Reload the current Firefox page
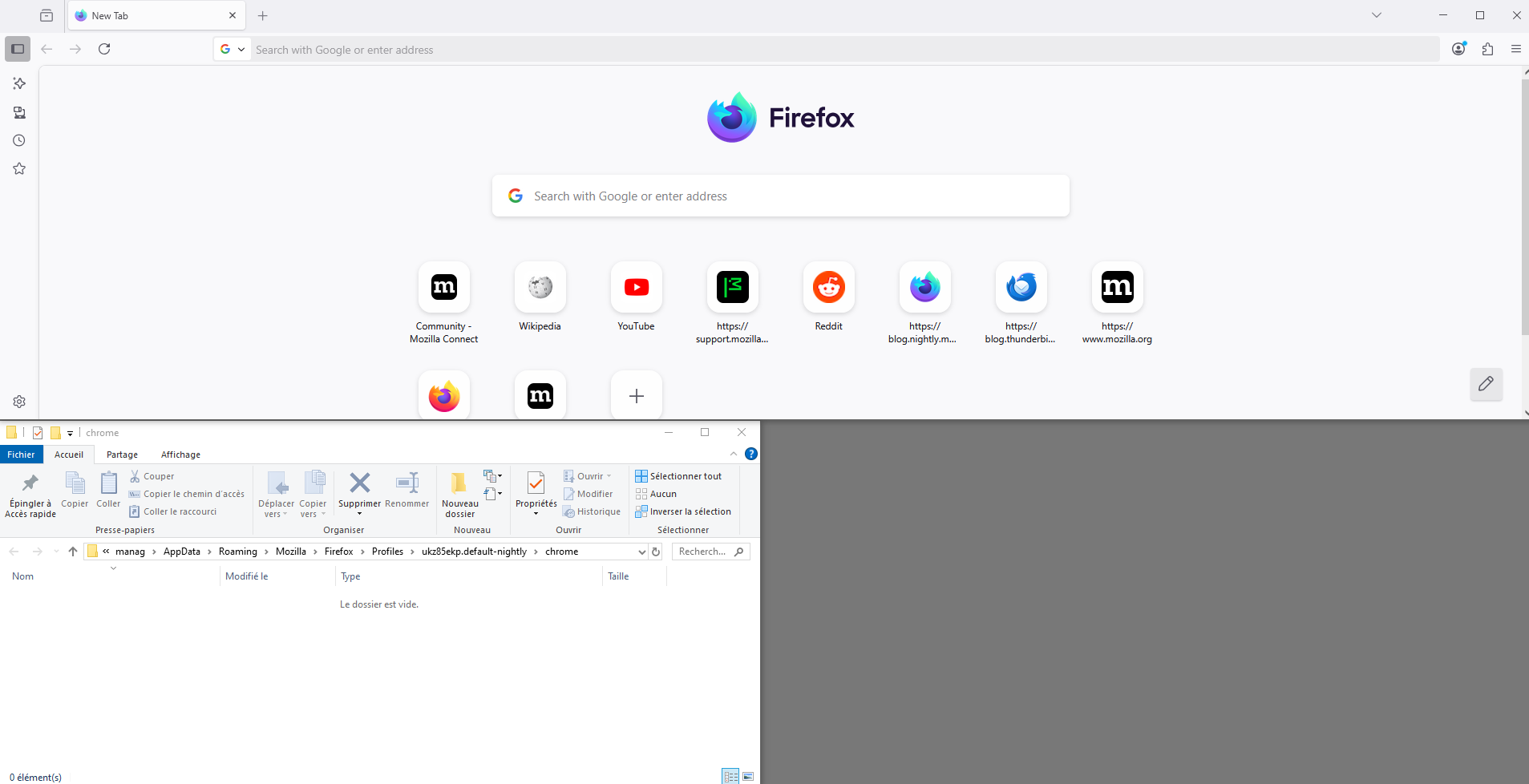 click(x=104, y=49)
